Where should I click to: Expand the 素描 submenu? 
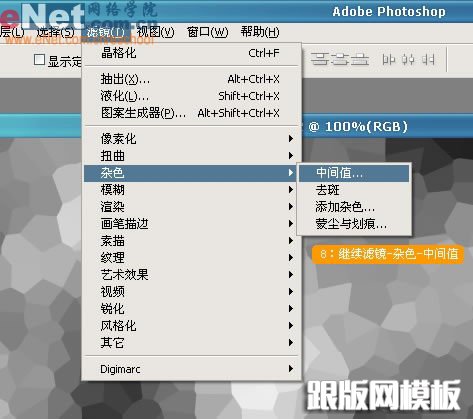tap(191, 241)
